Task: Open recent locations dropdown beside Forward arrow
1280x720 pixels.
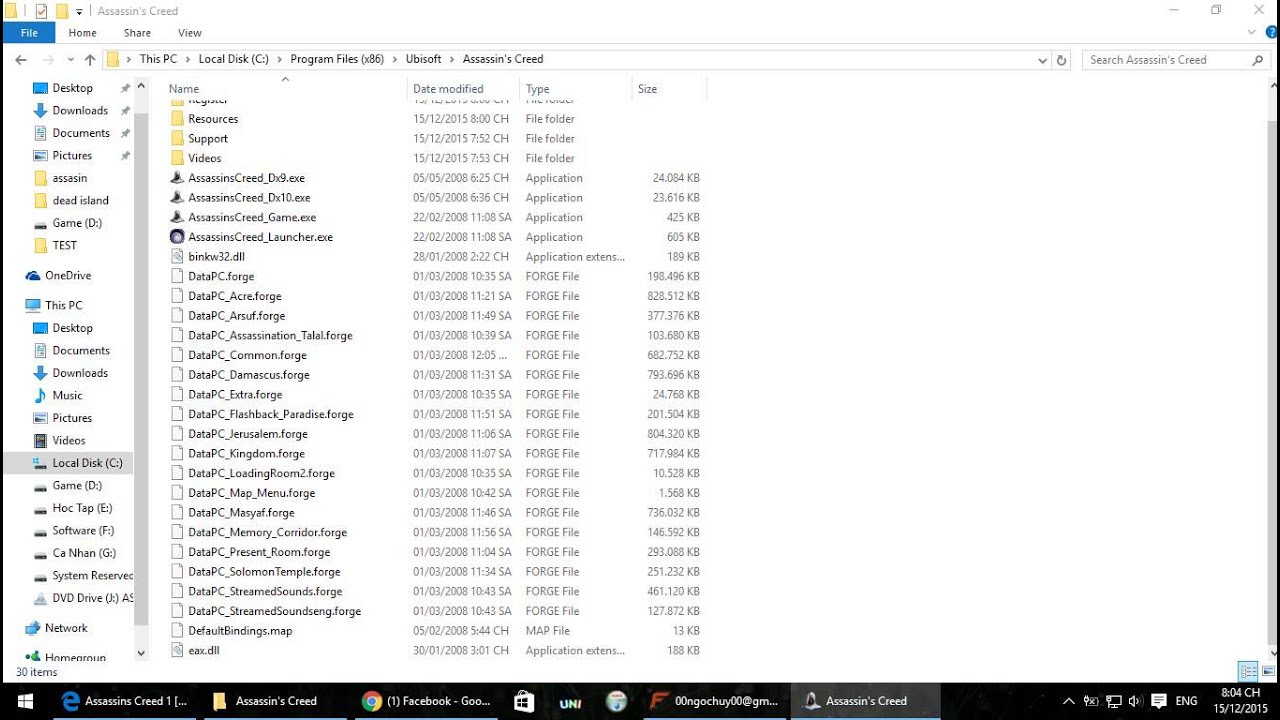Action: [x=70, y=60]
